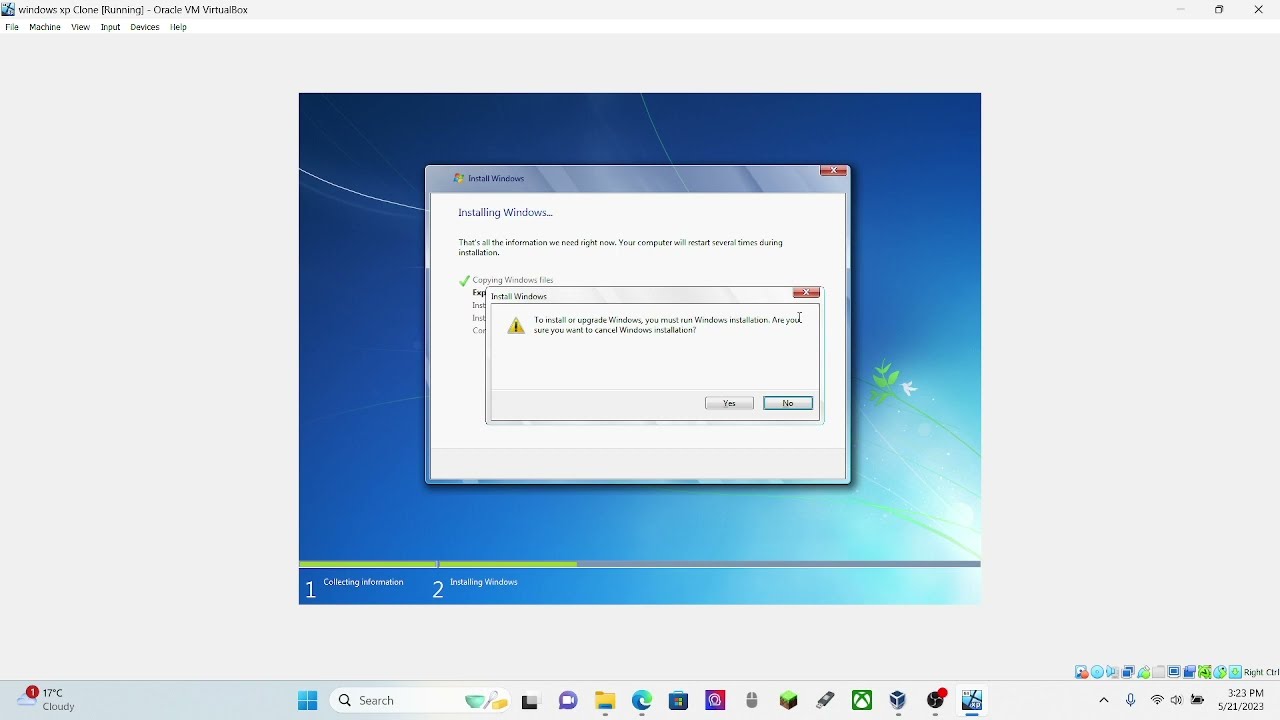
Task: Open the Help menu in VirtualBox
Action: click(x=179, y=27)
